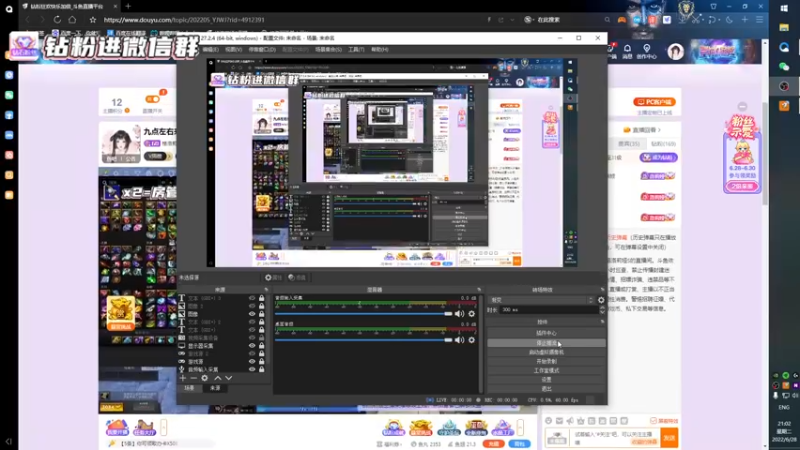Toggle visibility of 游戏源 2 source

click(252, 354)
